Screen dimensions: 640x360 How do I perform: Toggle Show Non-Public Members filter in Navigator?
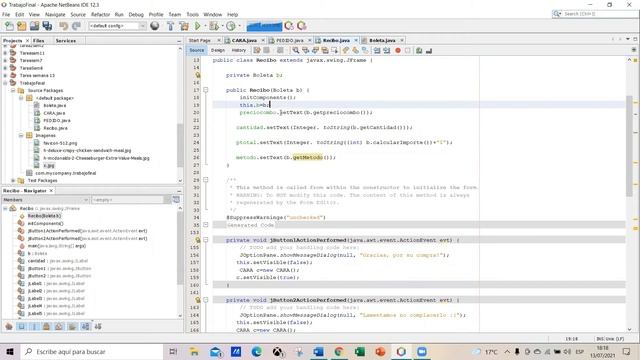(47, 327)
